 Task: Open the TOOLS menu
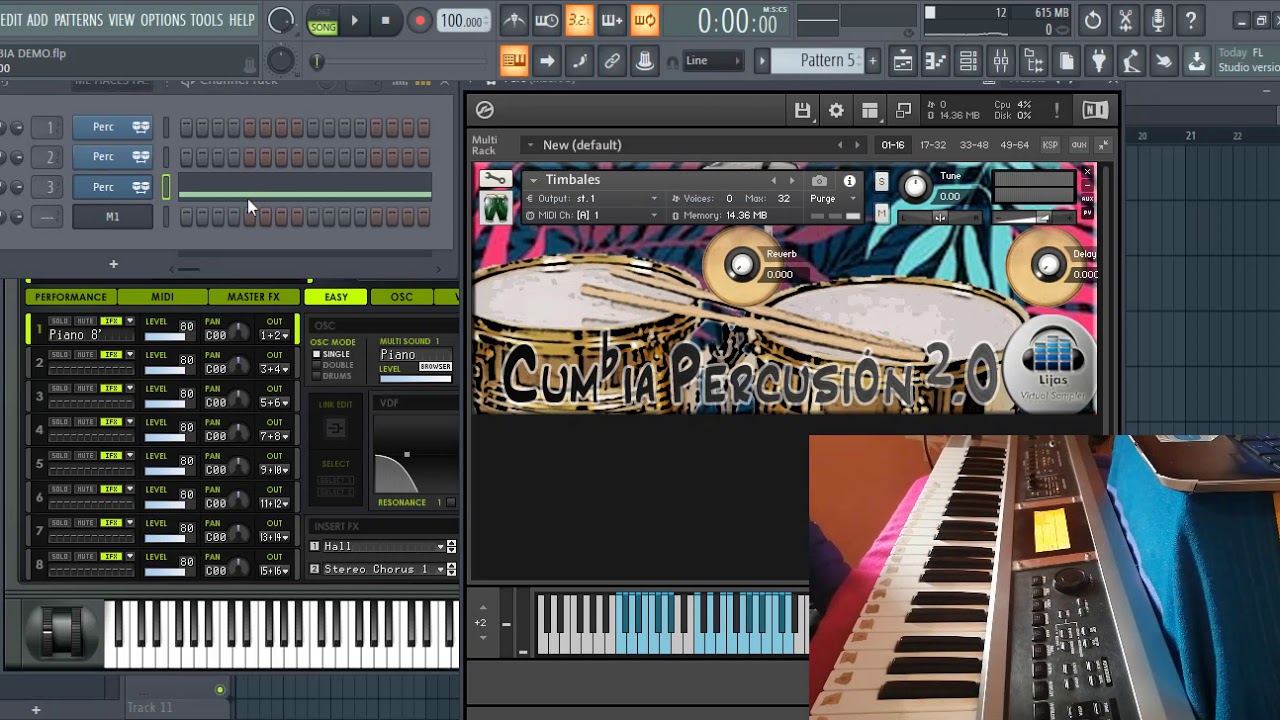pyautogui.click(x=207, y=20)
